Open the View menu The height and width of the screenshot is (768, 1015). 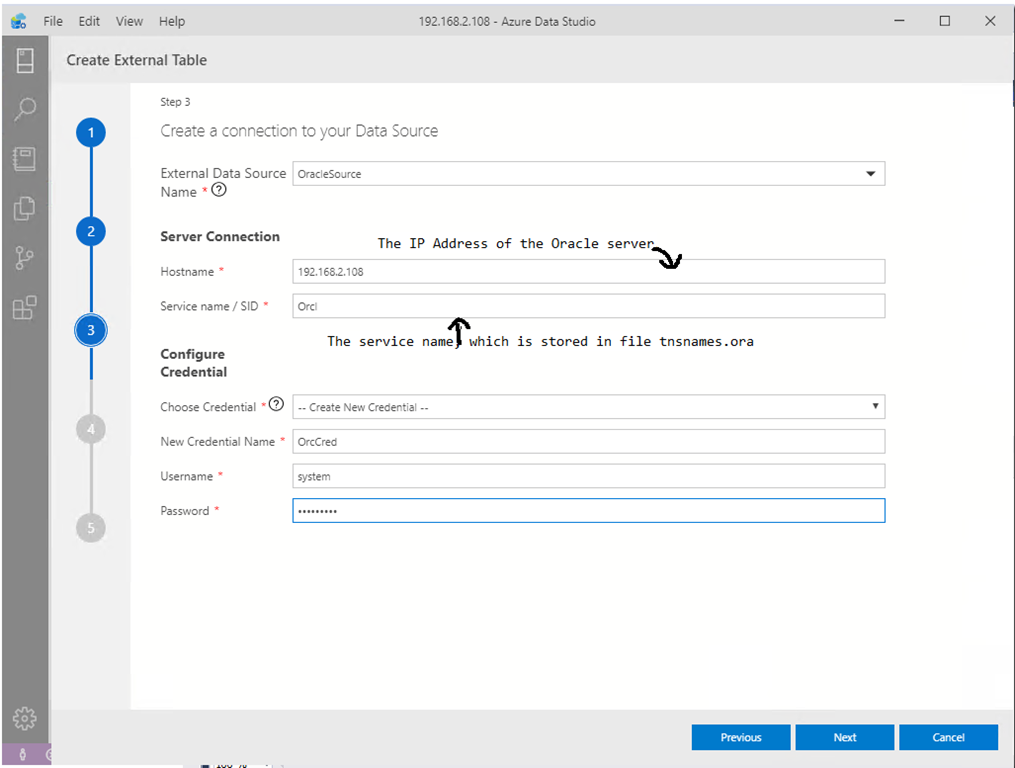(129, 21)
